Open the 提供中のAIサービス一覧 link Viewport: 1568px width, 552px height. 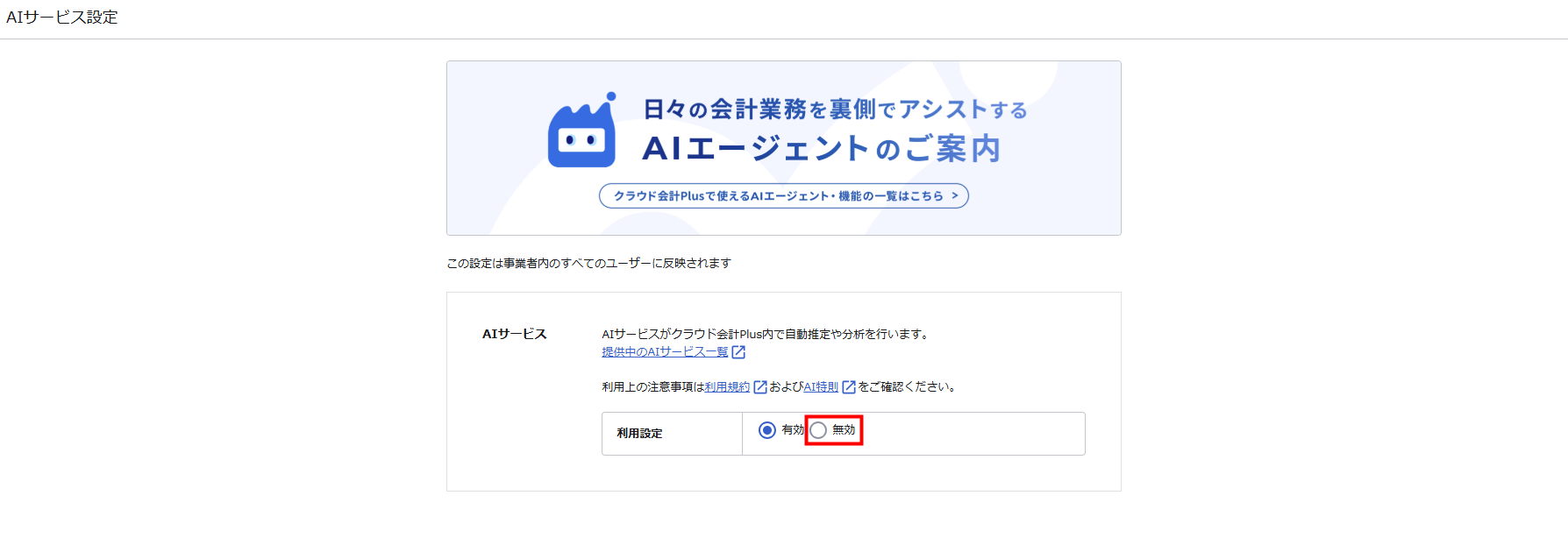[665, 352]
